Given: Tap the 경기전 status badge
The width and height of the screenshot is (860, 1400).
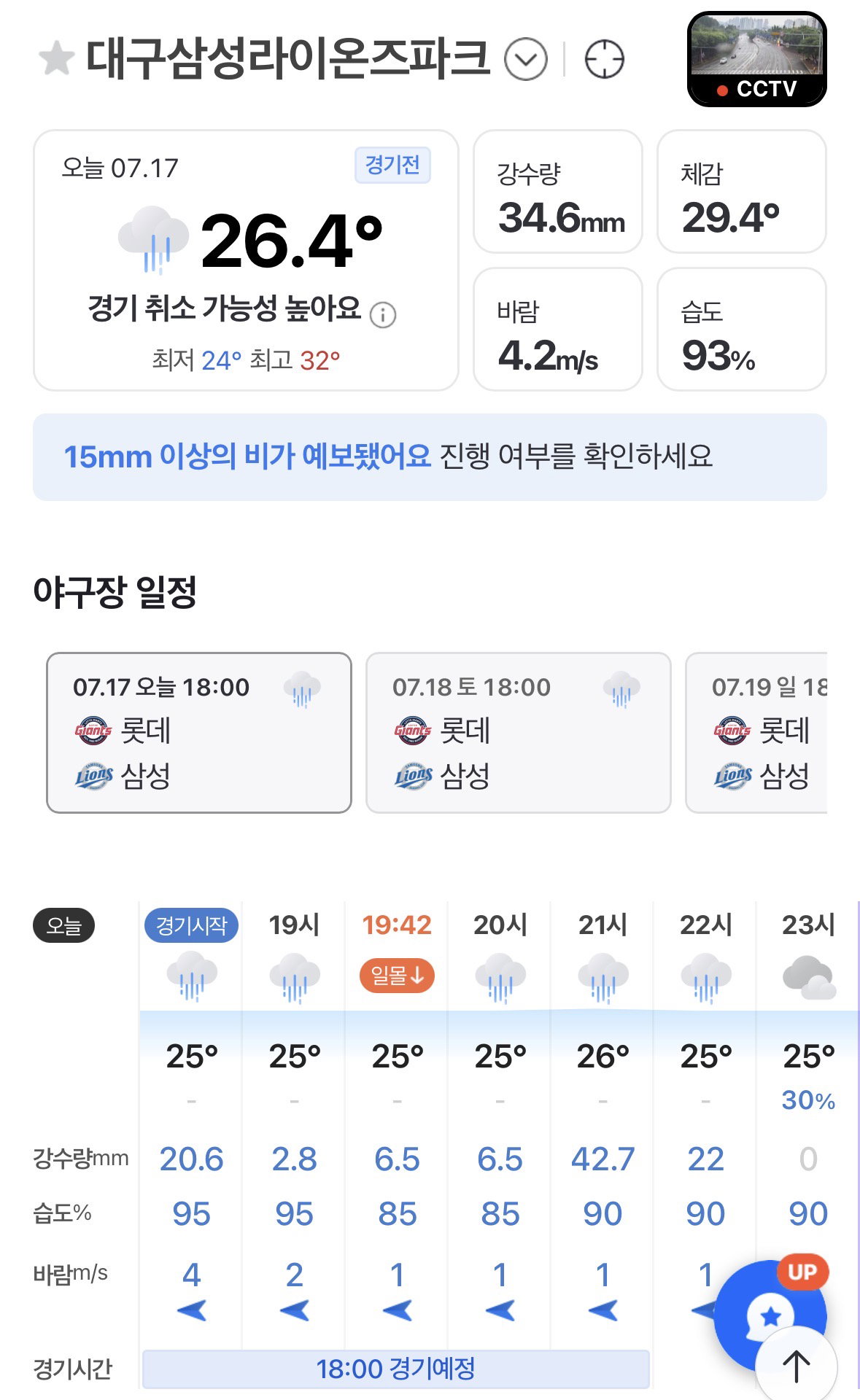Looking at the screenshot, I should click(392, 166).
